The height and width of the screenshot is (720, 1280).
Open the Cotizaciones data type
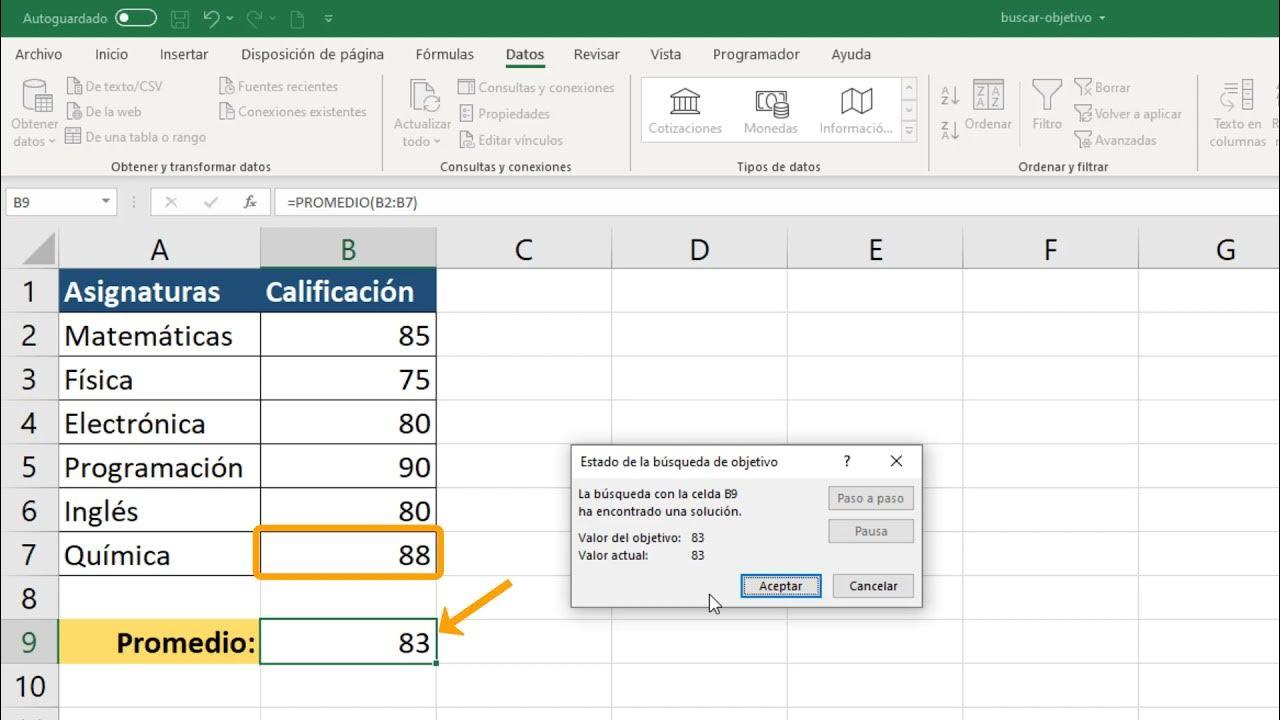(x=684, y=105)
